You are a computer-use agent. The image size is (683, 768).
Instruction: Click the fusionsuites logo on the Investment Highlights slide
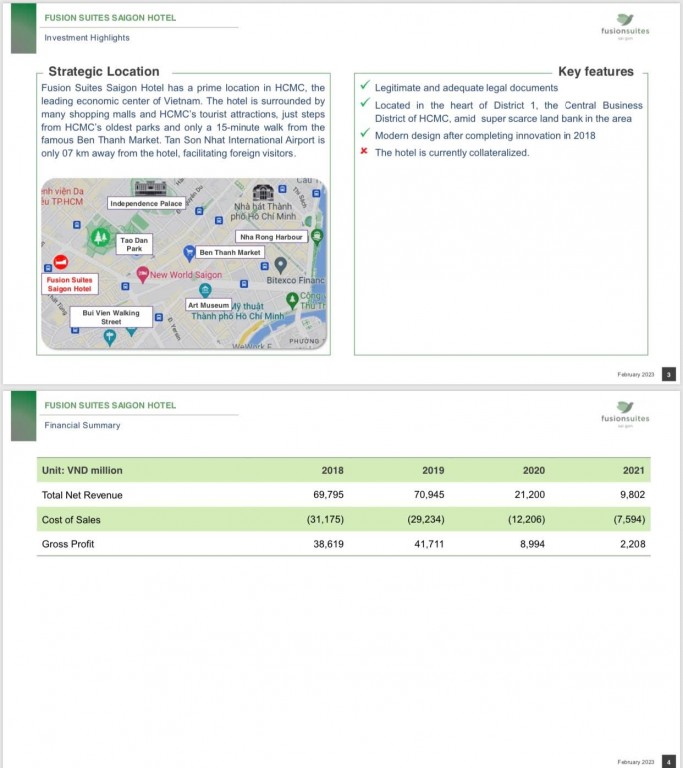[625, 26]
